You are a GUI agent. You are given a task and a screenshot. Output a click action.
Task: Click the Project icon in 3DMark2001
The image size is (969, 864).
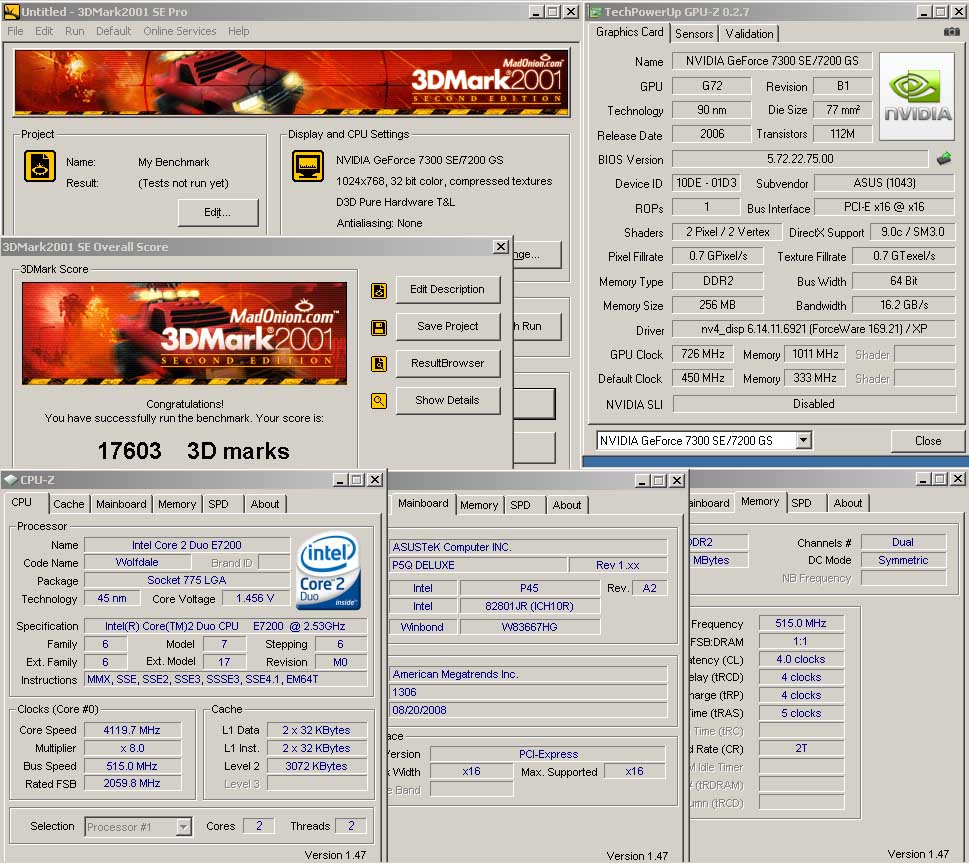pyautogui.click(x=40, y=166)
